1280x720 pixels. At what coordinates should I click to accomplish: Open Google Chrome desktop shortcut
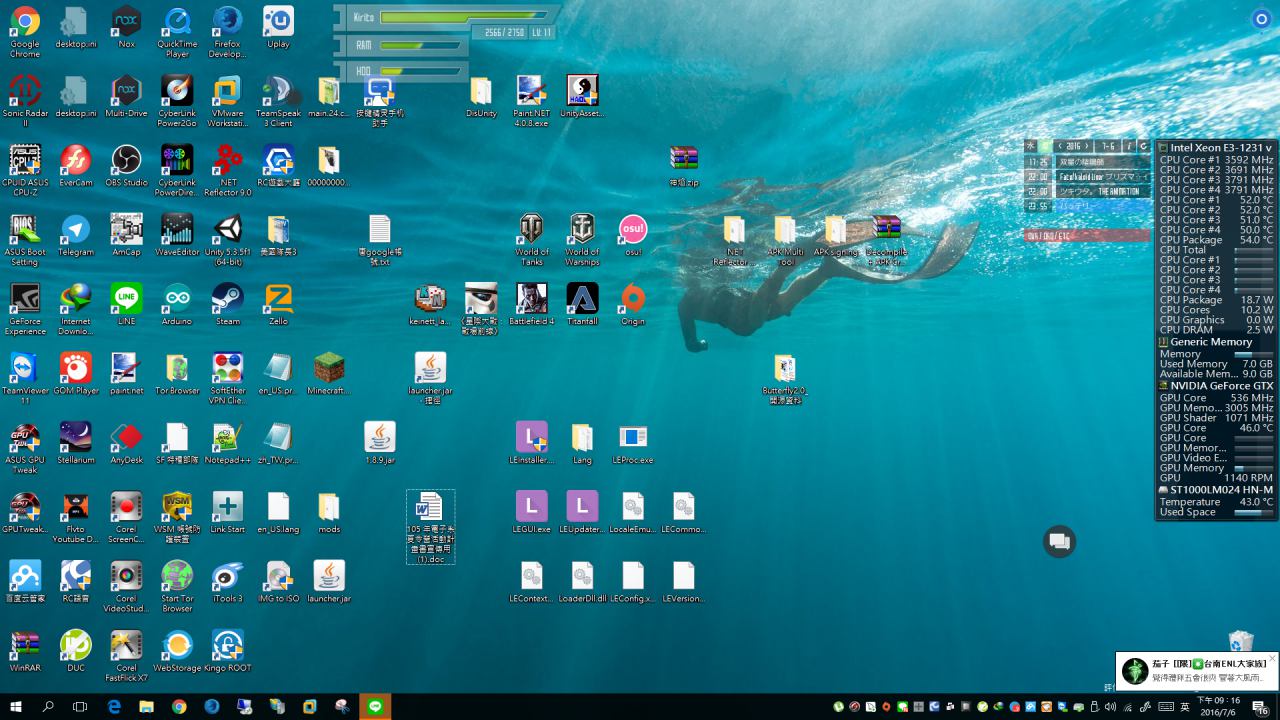pyautogui.click(x=25, y=22)
